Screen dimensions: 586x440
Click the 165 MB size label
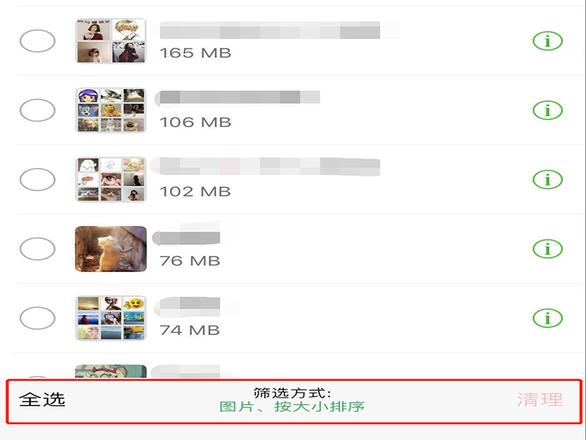point(195,53)
